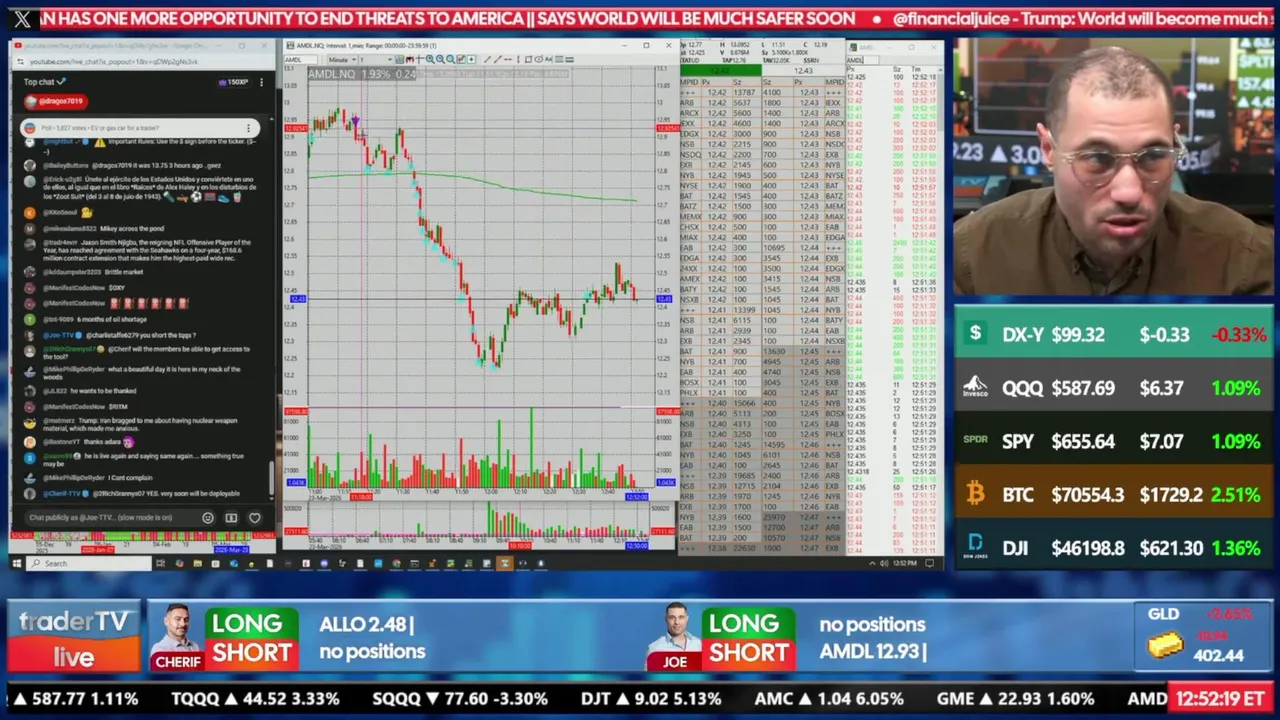Select the long diagonal ray line tool
Screen dimensions: 1280x720
pyautogui.click(x=497, y=59)
